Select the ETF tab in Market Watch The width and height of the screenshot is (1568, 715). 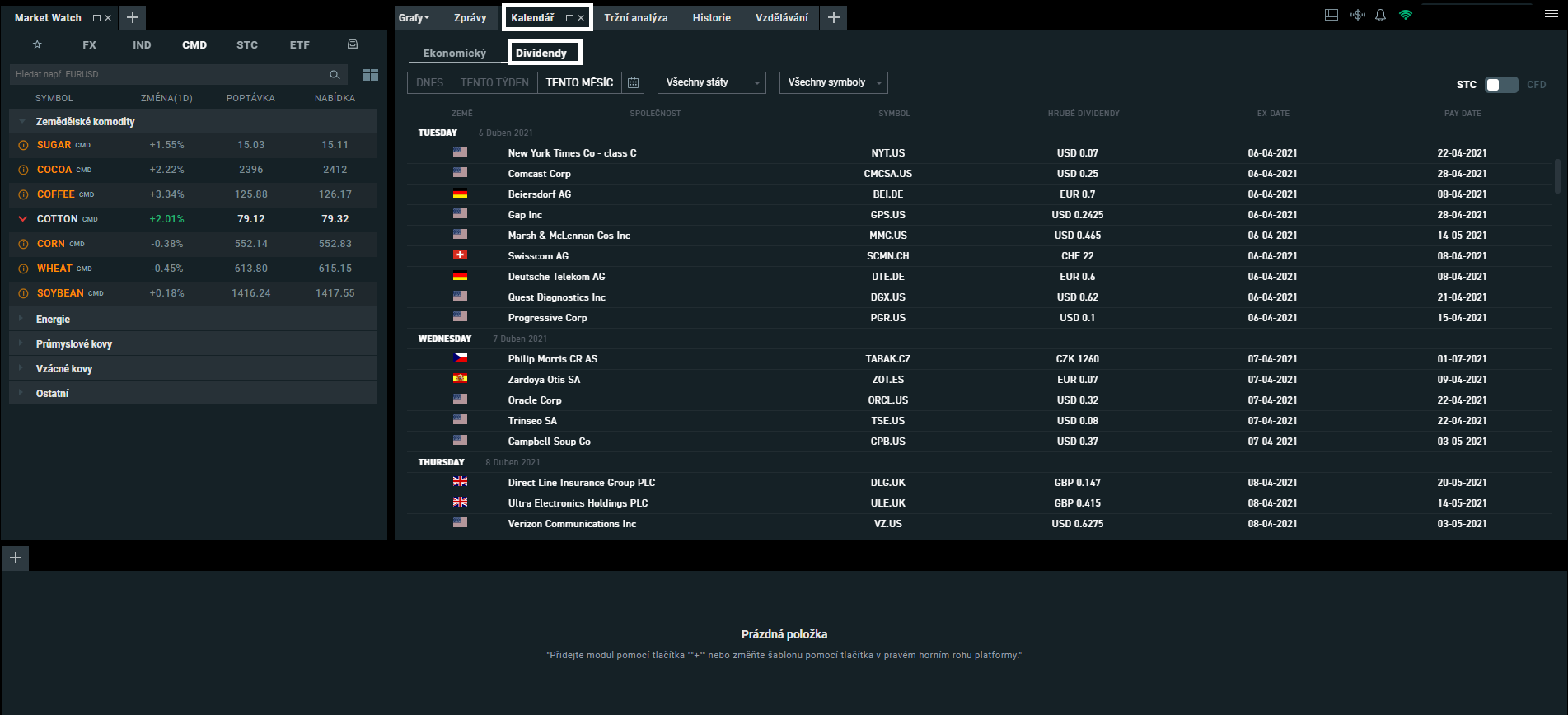300,45
